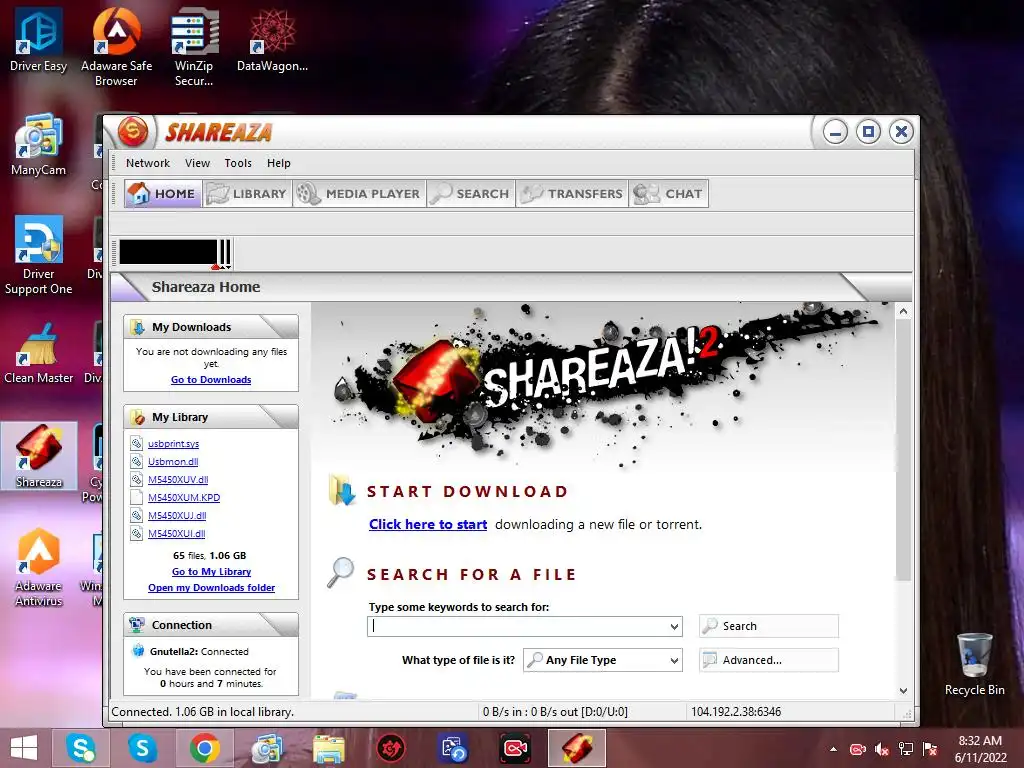The image size is (1024, 768).
Task: Click the 104.192.2.38:6346 status bar address
Action: click(x=736, y=712)
